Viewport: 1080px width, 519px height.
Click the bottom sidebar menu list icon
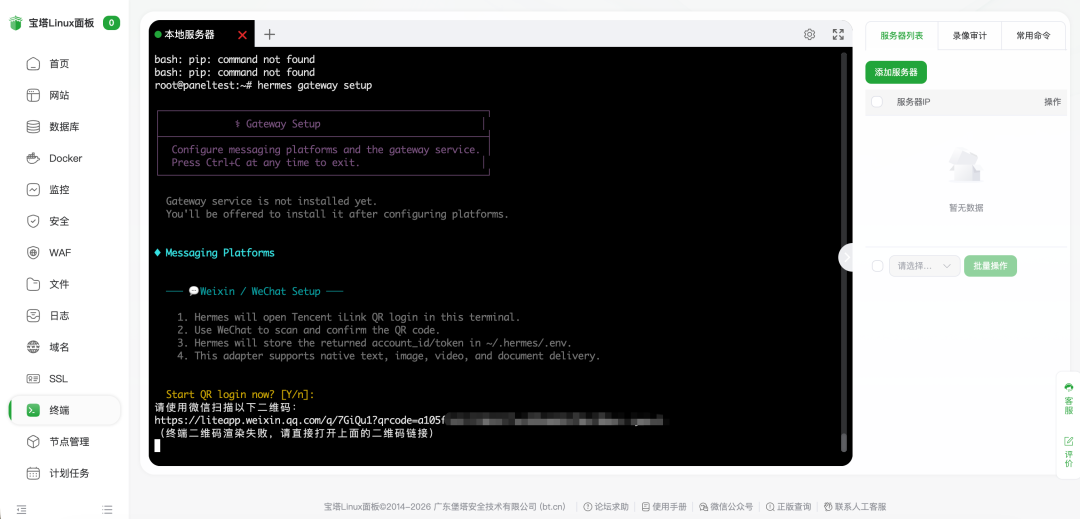[x=107, y=509]
